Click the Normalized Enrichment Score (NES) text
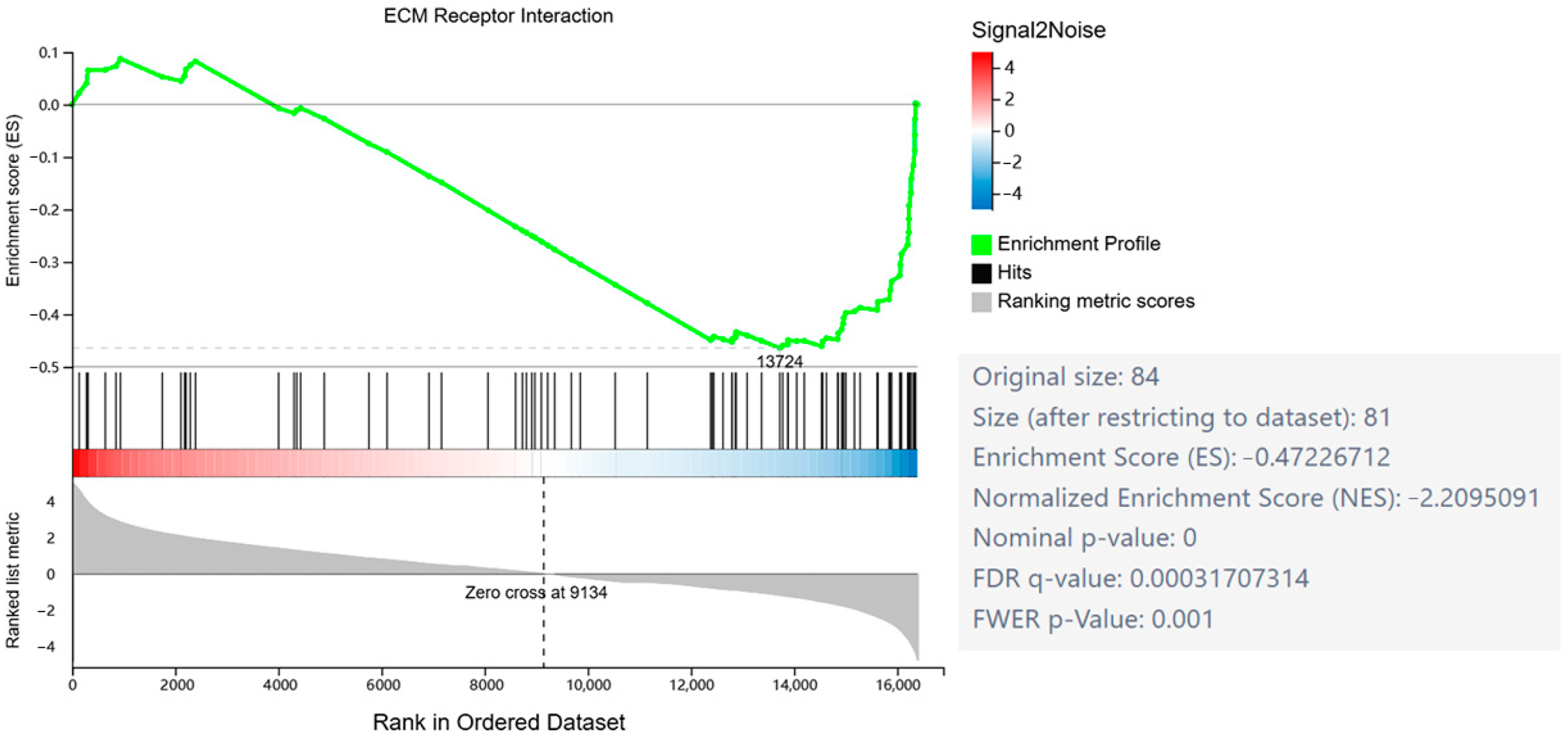Screen dimensions: 1568x735 pos(1255,498)
